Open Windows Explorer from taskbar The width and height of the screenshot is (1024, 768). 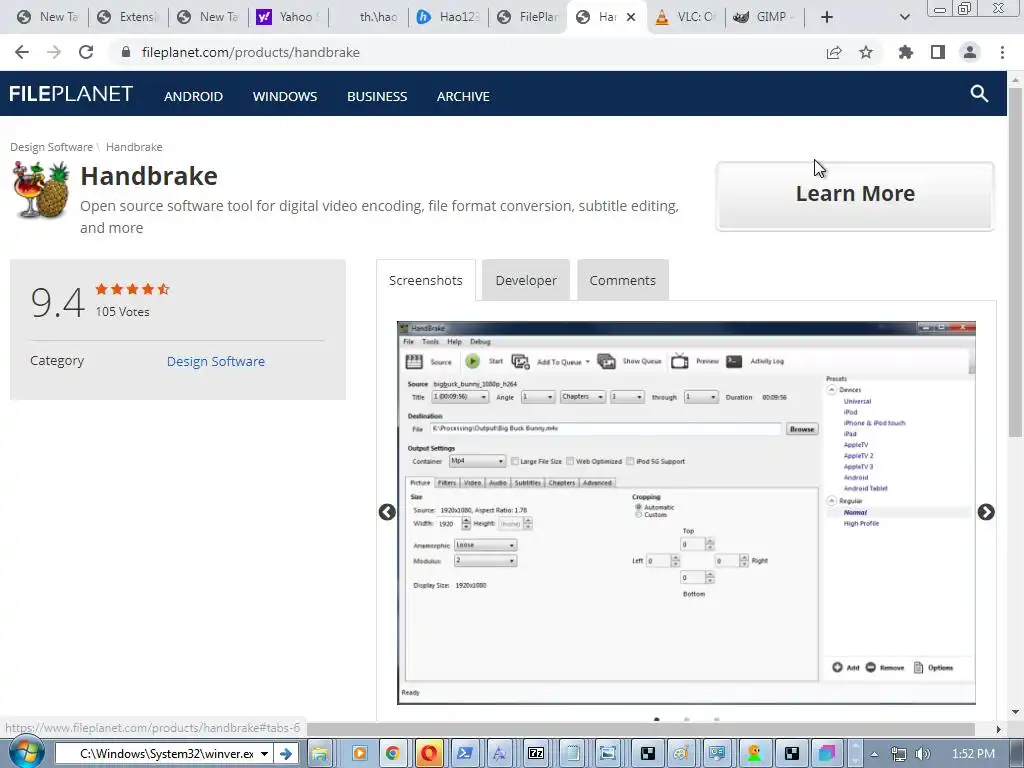click(320, 754)
